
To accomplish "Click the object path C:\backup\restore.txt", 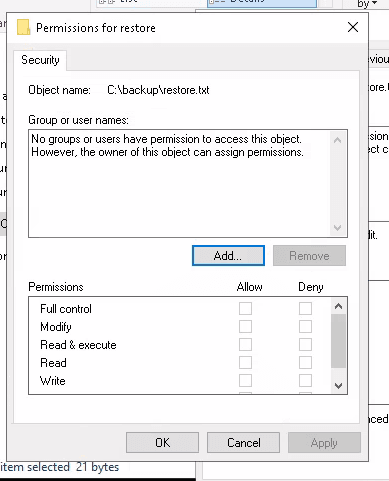I will click(158, 90).
